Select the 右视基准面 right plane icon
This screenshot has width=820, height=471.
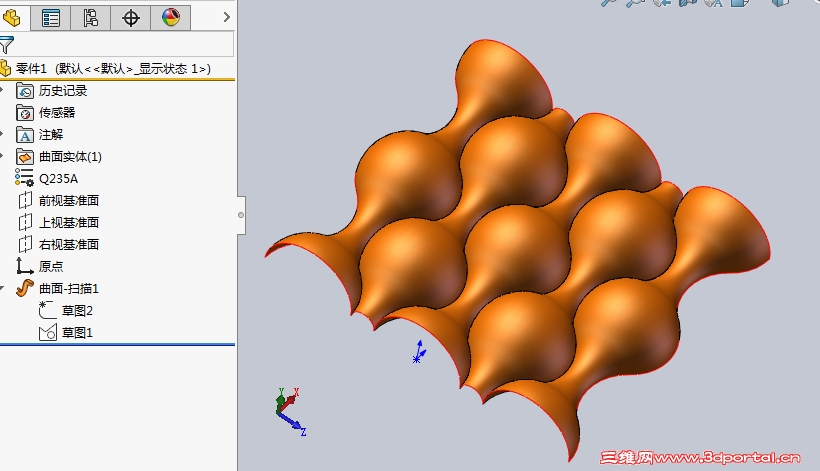coord(25,244)
